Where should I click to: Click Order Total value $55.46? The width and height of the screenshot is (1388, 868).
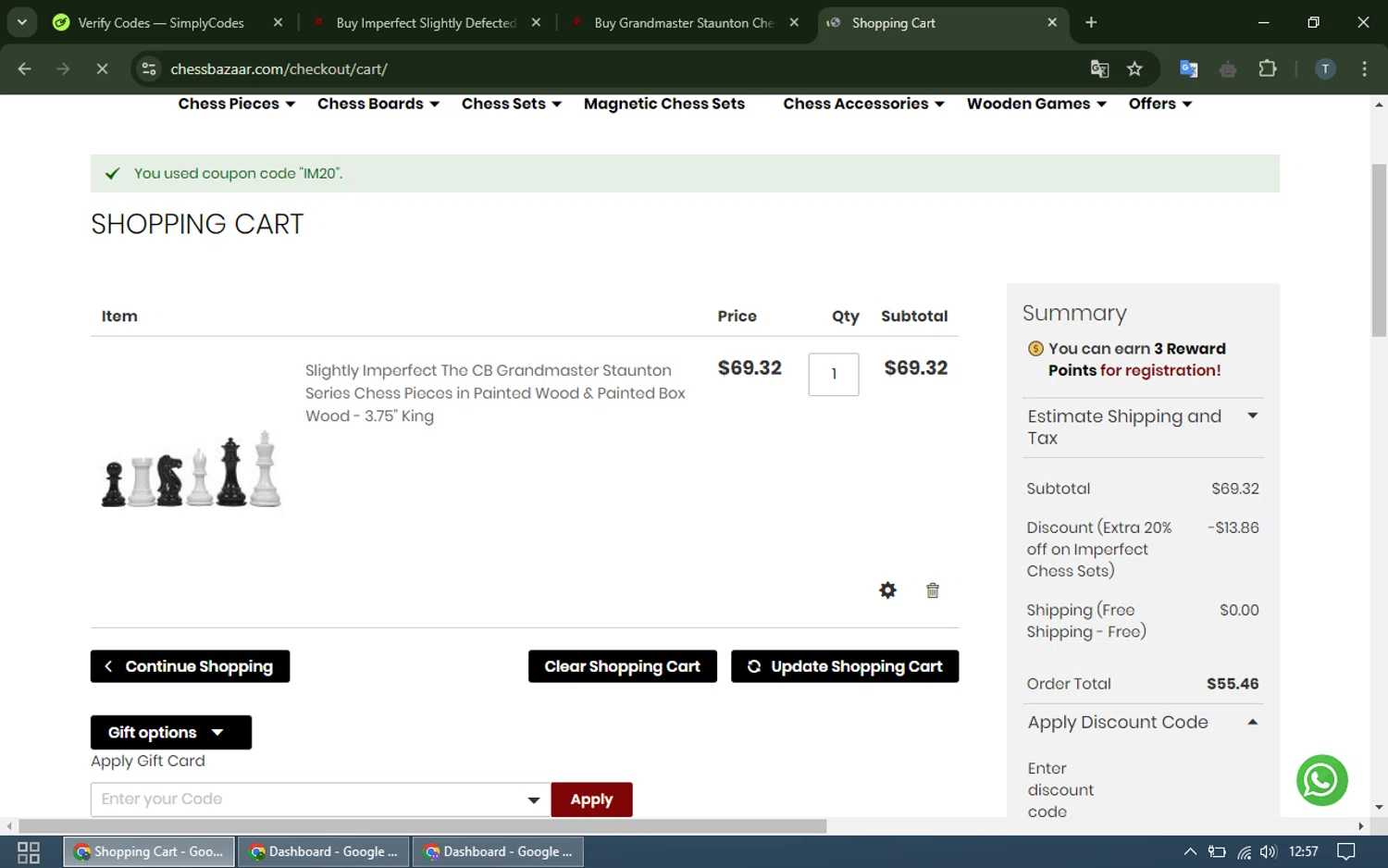pyautogui.click(x=1233, y=684)
